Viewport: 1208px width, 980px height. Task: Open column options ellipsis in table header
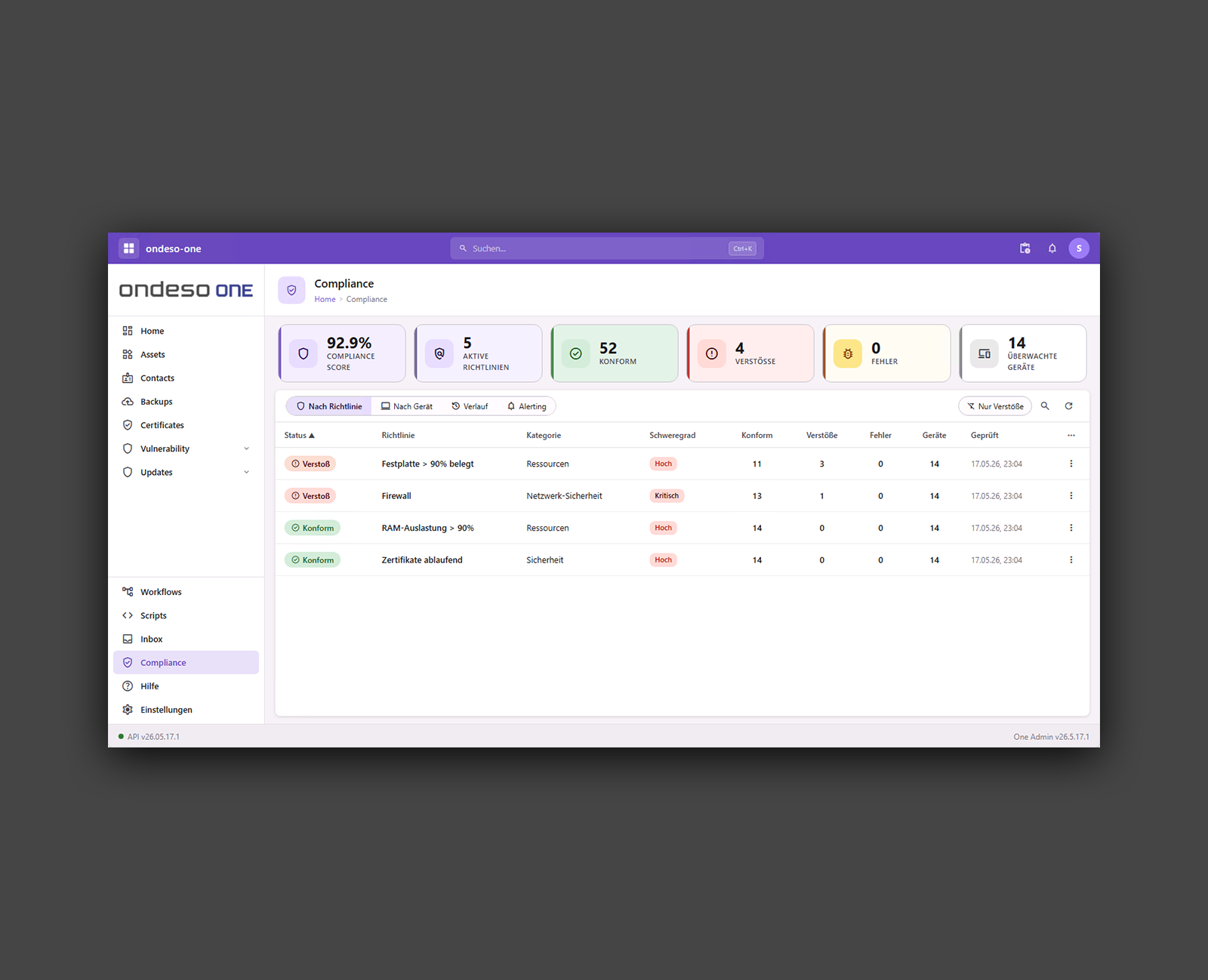click(1071, 436)
